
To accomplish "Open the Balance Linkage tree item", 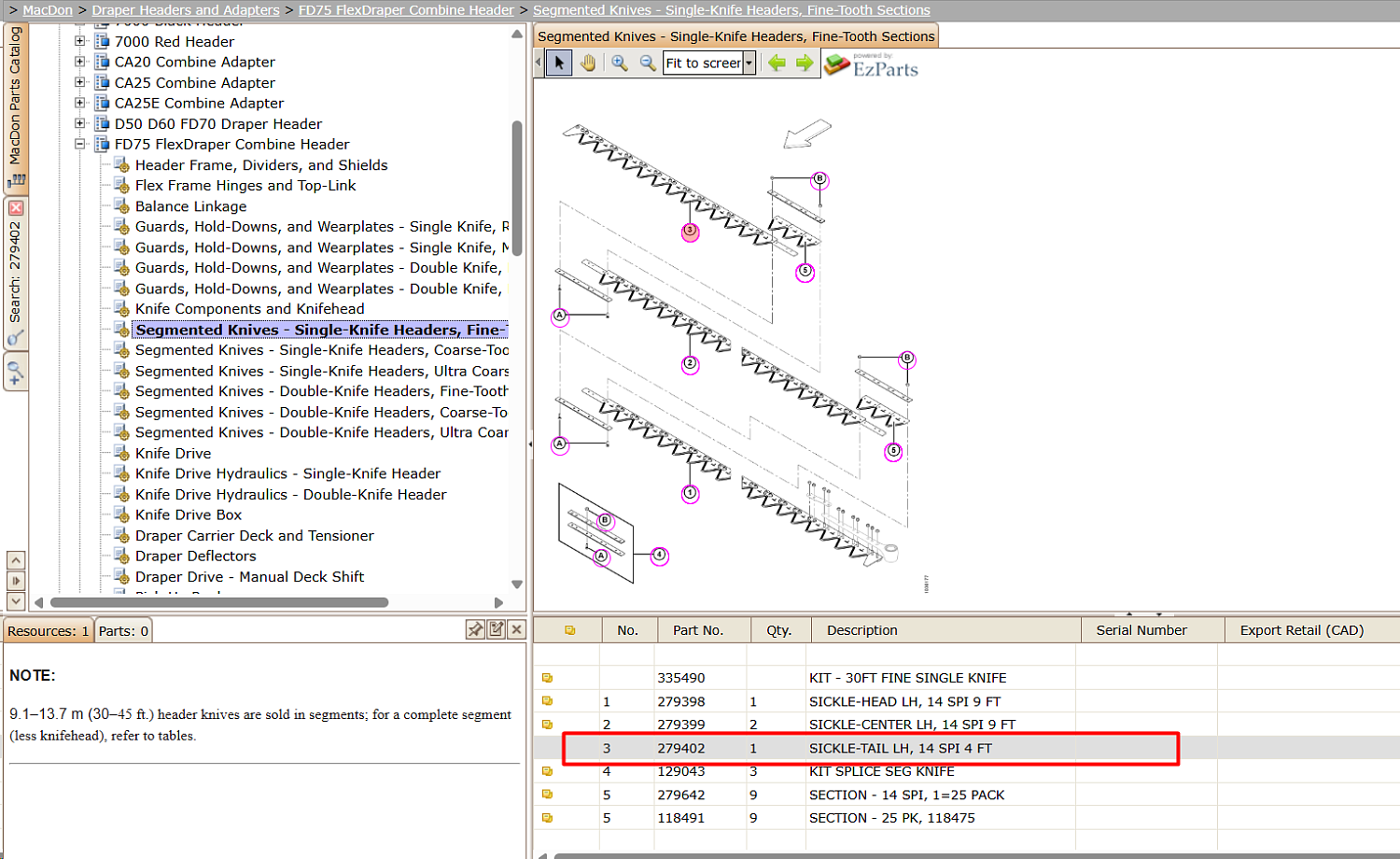I will (191, 206).
